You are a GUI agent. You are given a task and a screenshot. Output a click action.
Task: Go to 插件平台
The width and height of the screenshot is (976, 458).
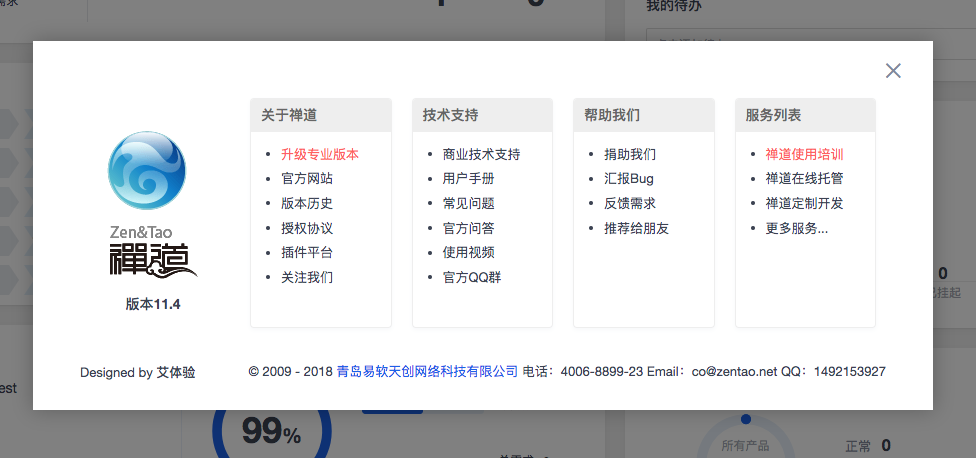[306, 252]
